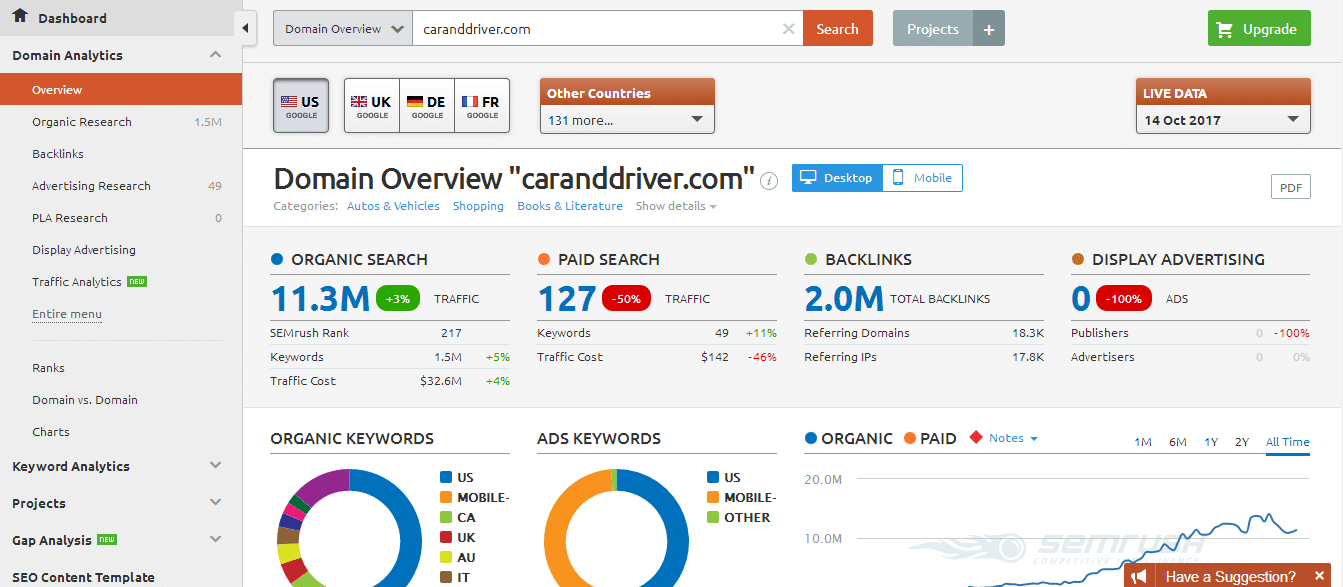The height and width of the screenshot is (587, 1343).
Task: Expand Show details for categories
Action: coord(676,206)
